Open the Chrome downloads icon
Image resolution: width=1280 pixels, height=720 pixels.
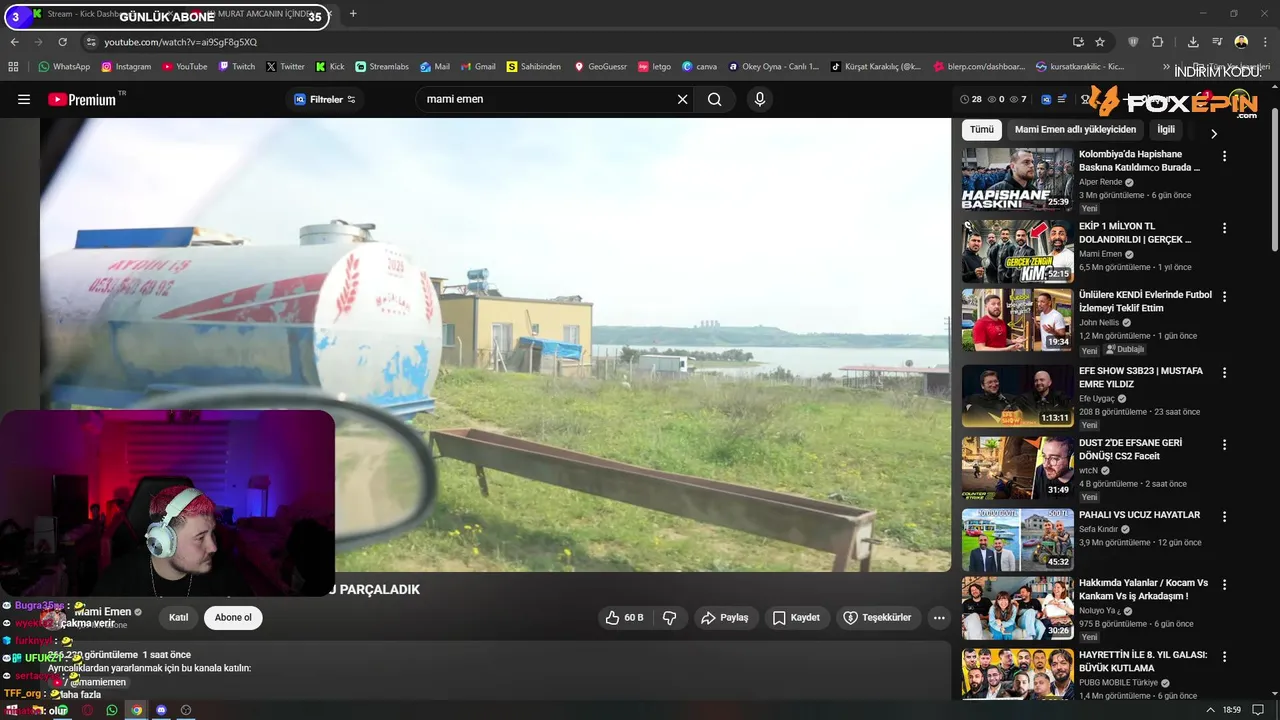tap(1193, 42)
